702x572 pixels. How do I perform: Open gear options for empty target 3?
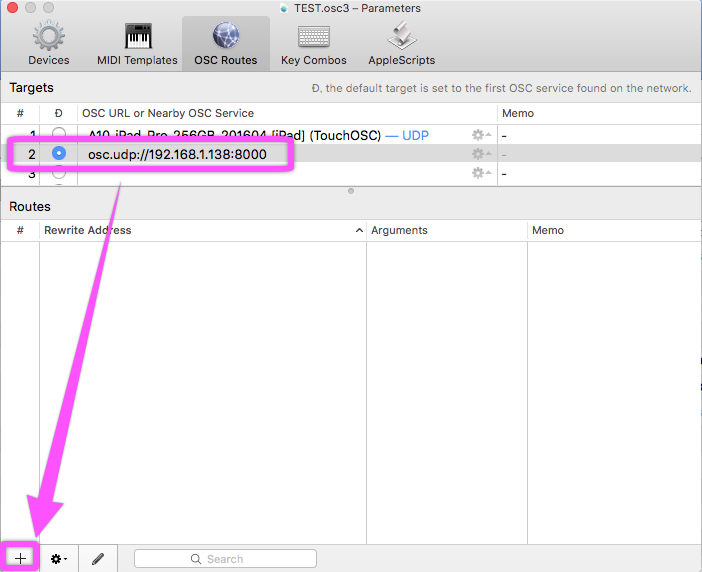[x=480, y=173]
